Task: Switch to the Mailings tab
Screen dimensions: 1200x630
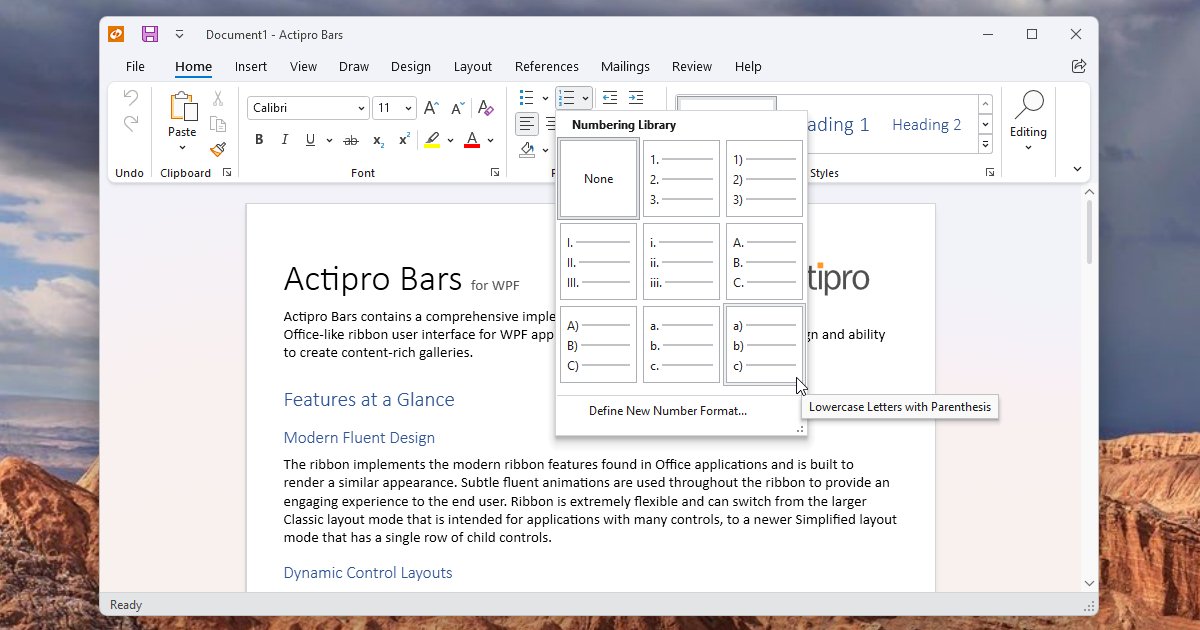Action: point(626,66)
